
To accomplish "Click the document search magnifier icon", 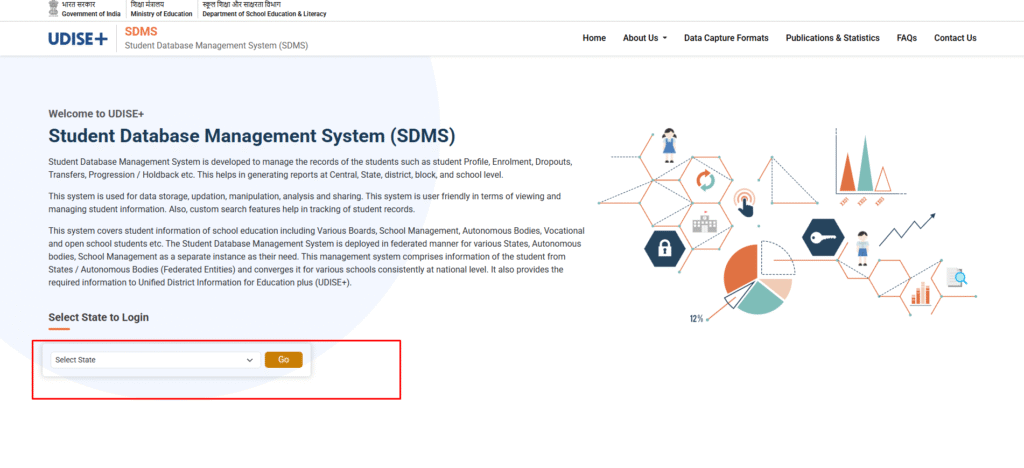I will click(x=957, y=277).
